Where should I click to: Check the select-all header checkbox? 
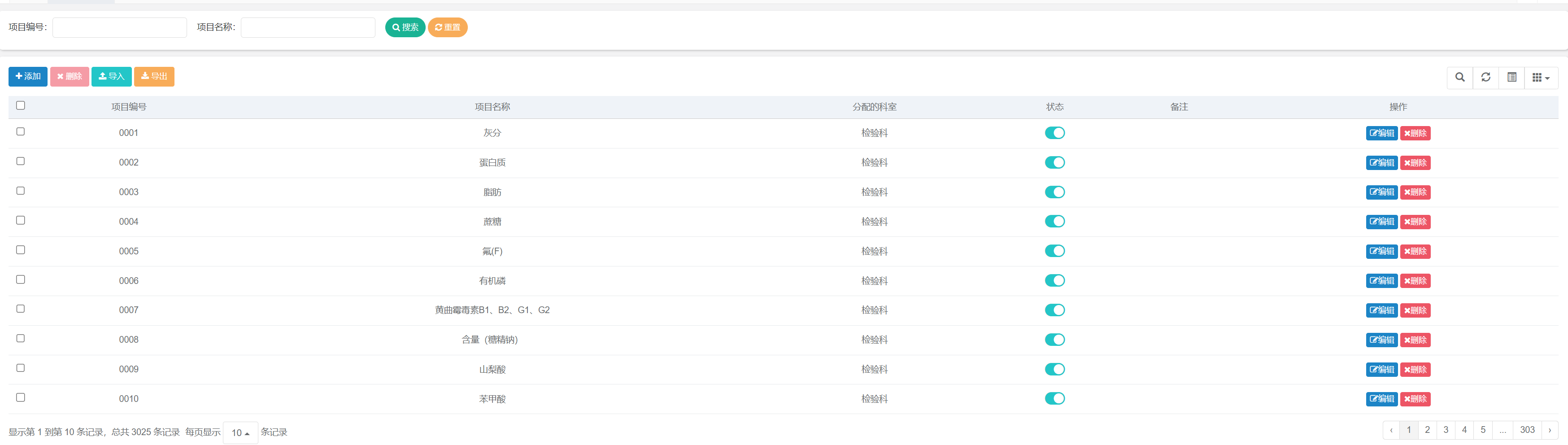[x=21, y=105]
